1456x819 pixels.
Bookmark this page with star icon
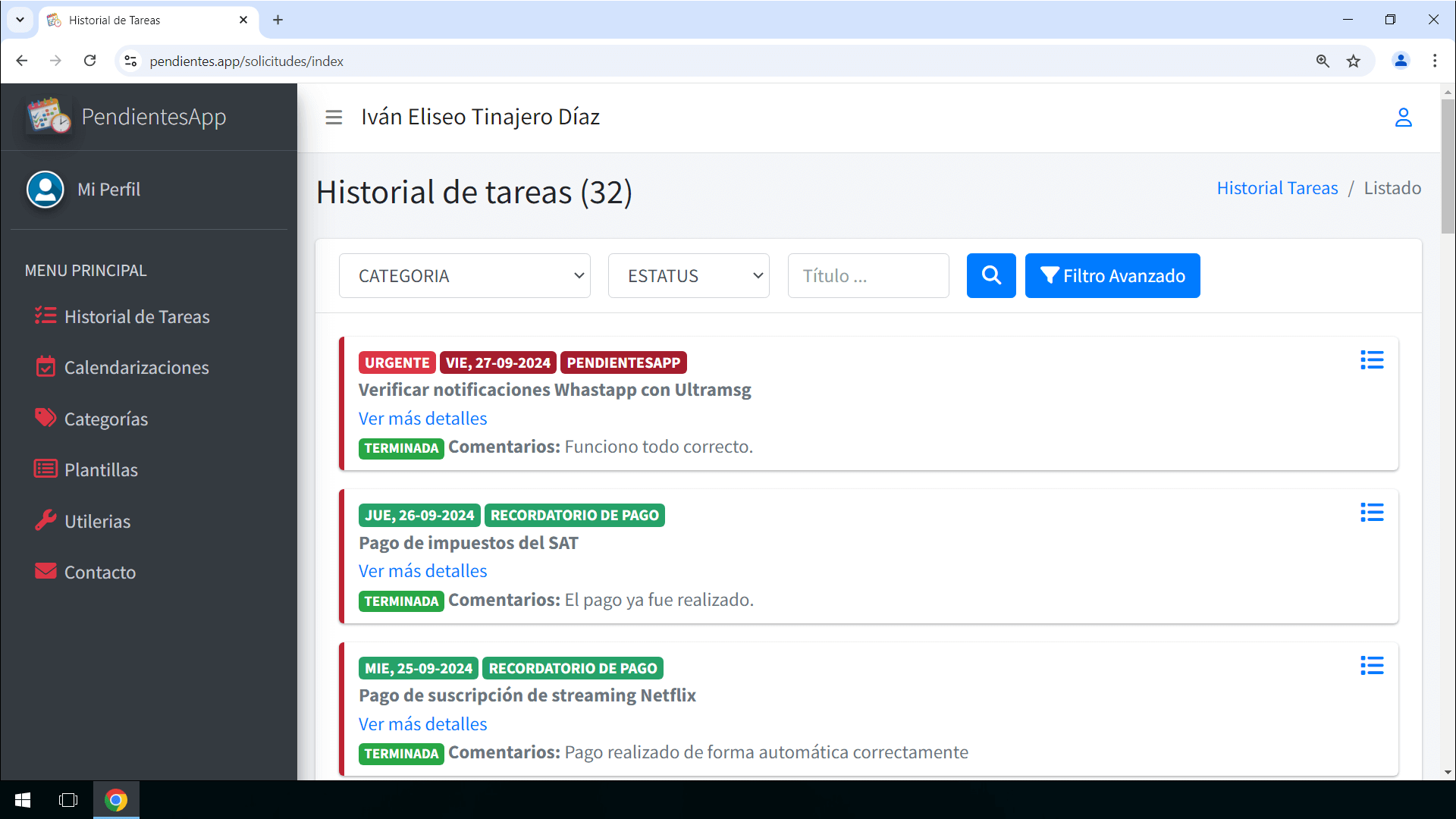tap(1354, 61)
